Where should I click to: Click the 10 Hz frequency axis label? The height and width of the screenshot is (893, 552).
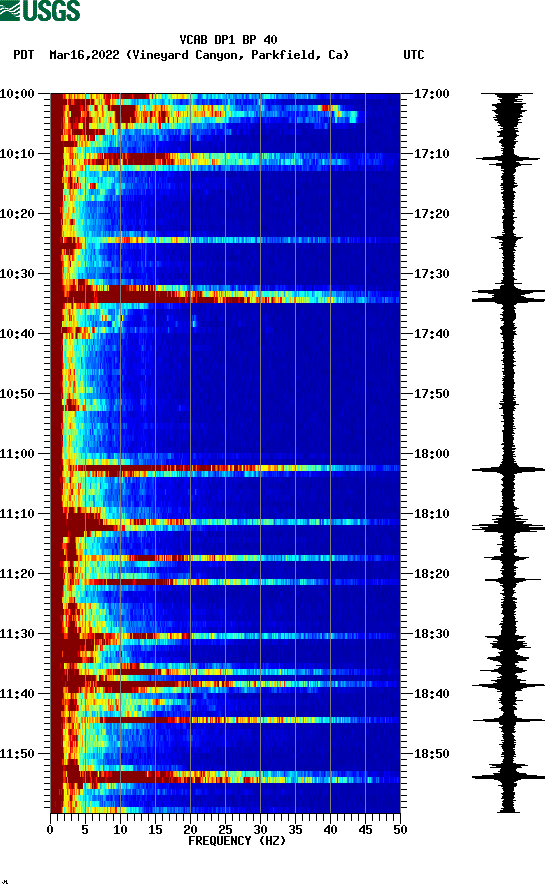[120, 830]
